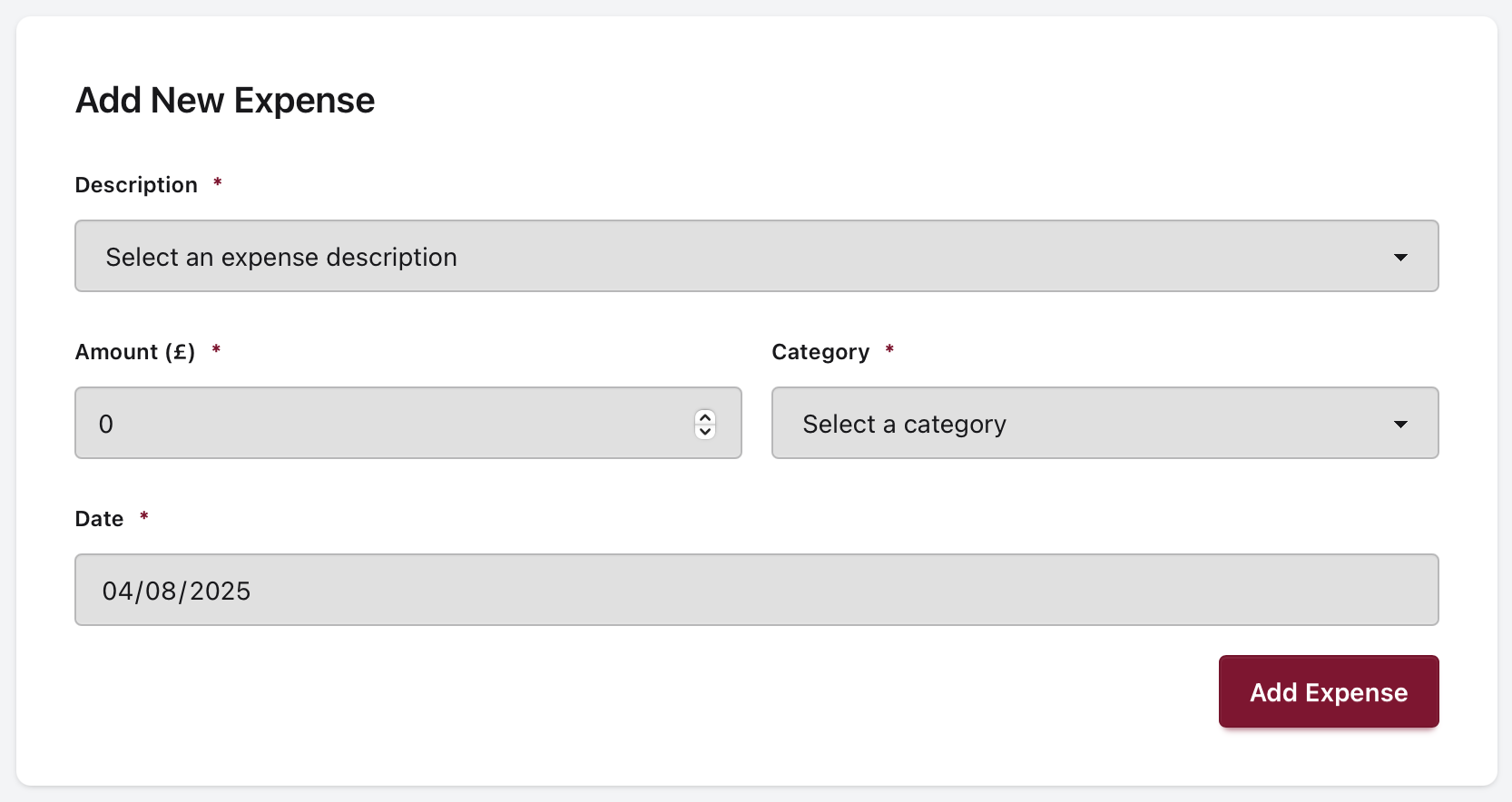The width and height of the screenshot is (1512, 802).
Task: Click the Category label
Action: coord(820,352)
